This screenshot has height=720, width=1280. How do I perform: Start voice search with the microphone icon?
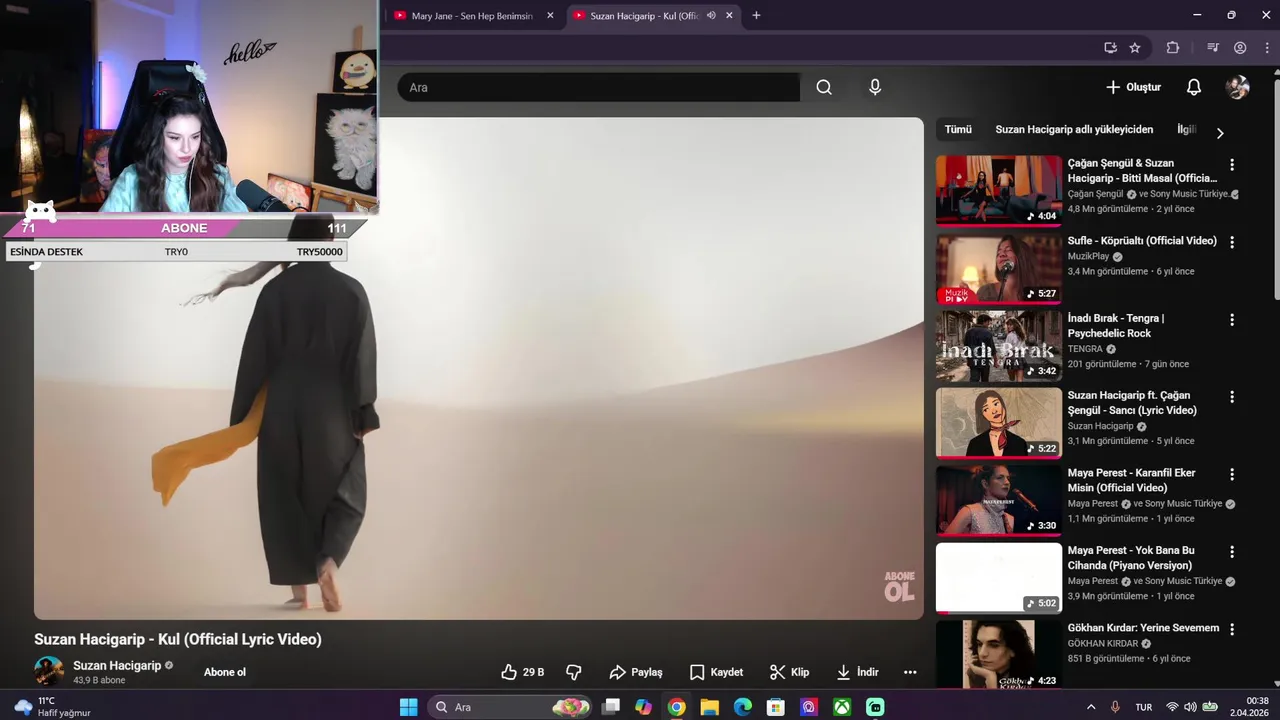click(875, 87)
